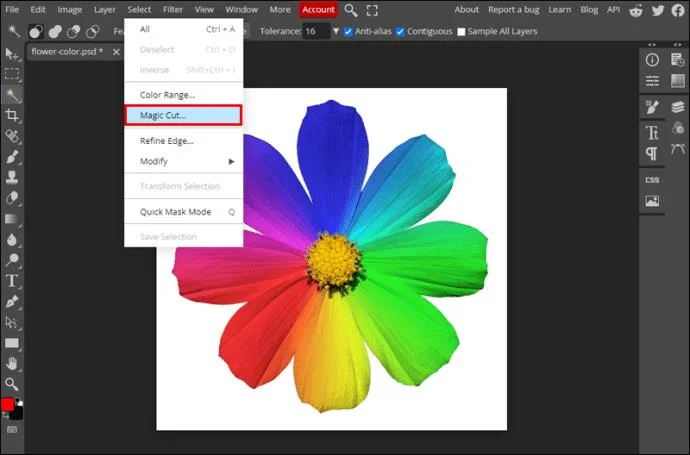Select the Magic Wand tool in sidebar

click(12, 95)
